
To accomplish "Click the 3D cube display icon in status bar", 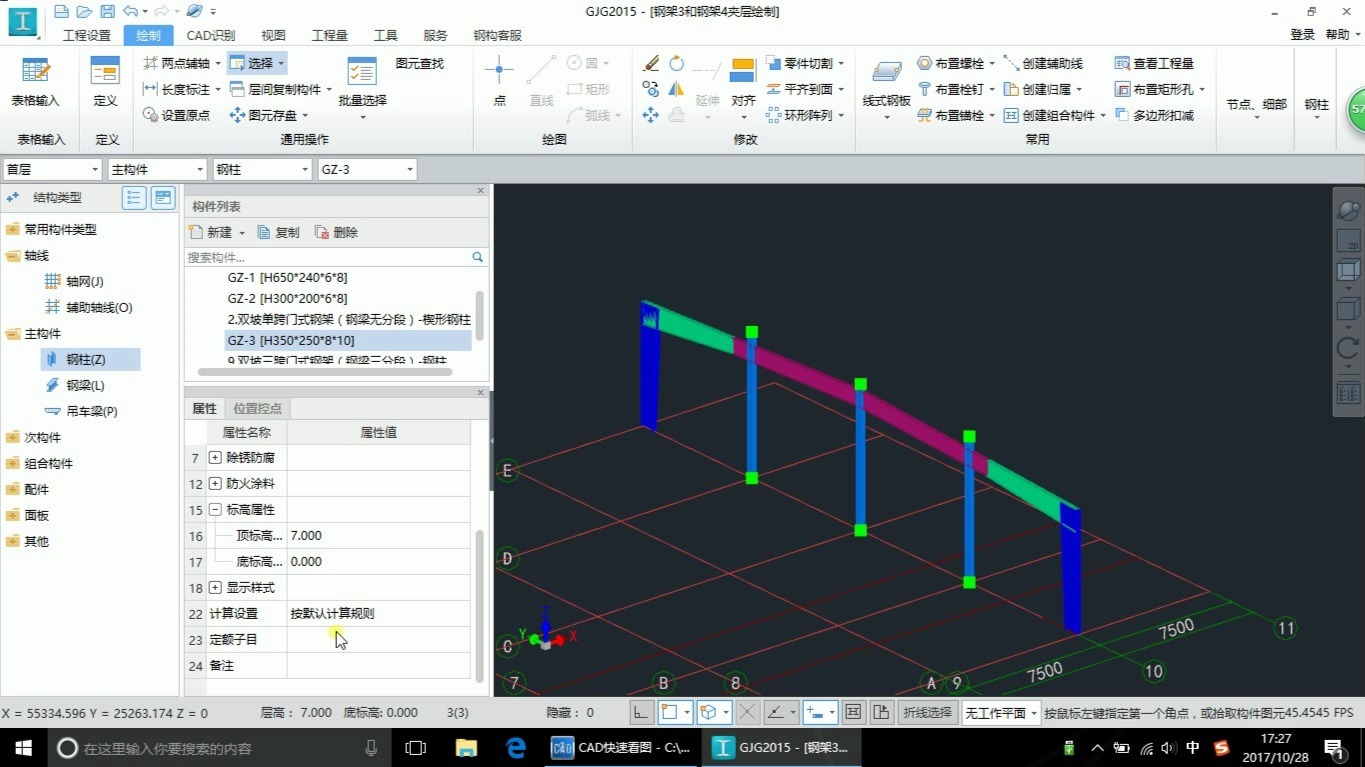I will coord(708,712).
